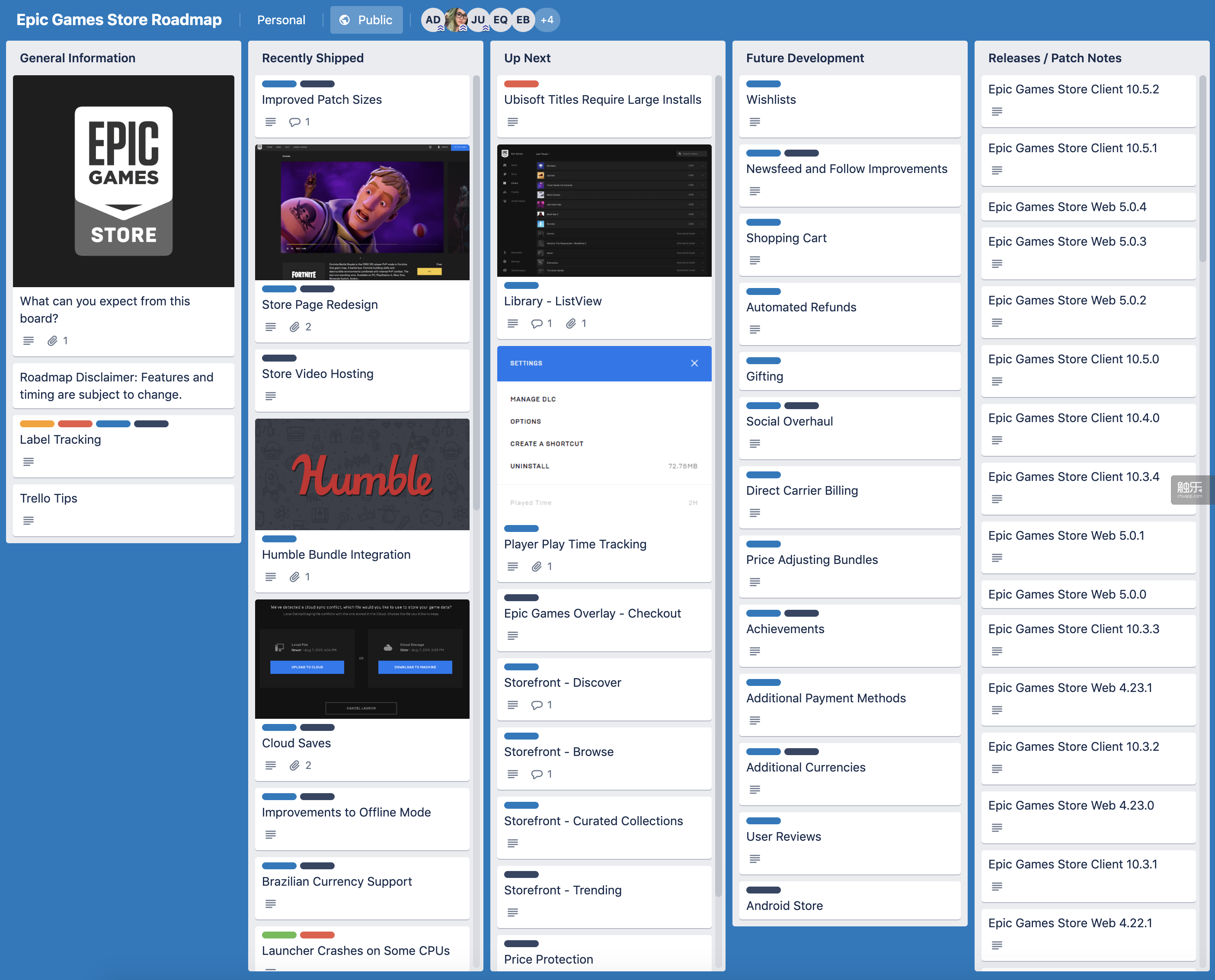Click the Up Next list scrollbar

[x=718, y=486]
